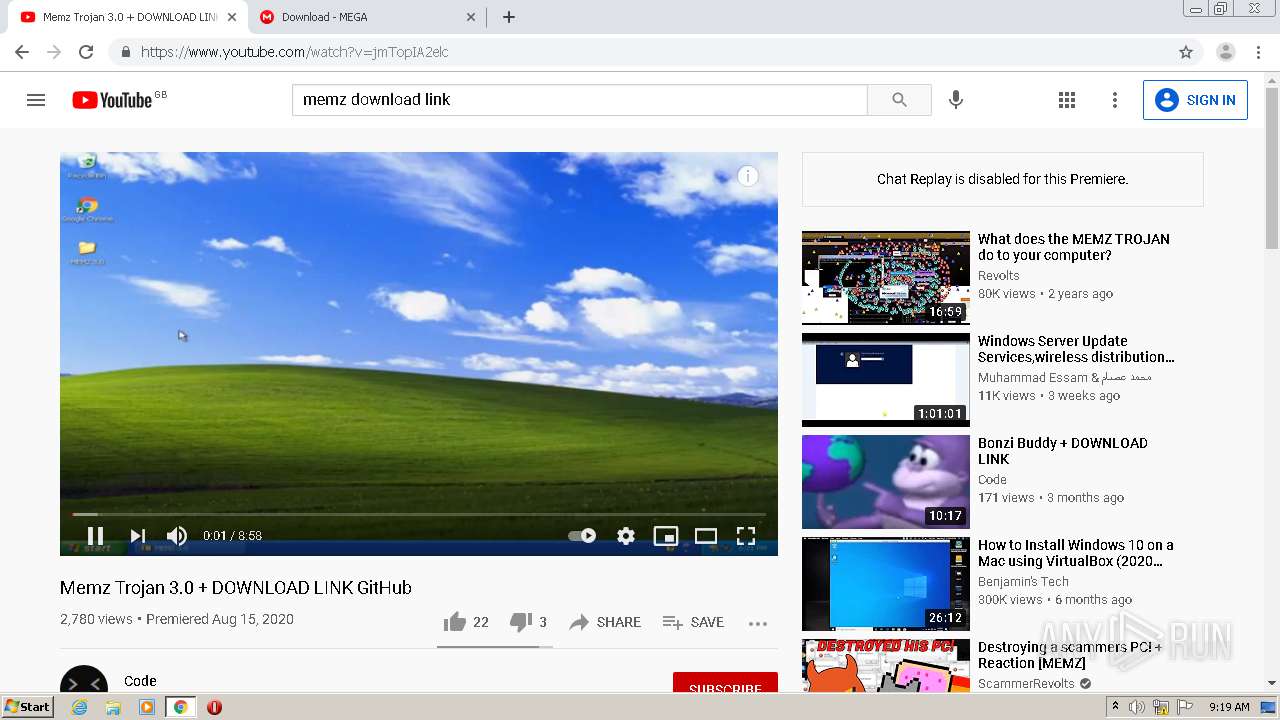The height and width of the screenshot is (720, 1280).
Task: Seek on the video progress bar
Action: [419, 515]
